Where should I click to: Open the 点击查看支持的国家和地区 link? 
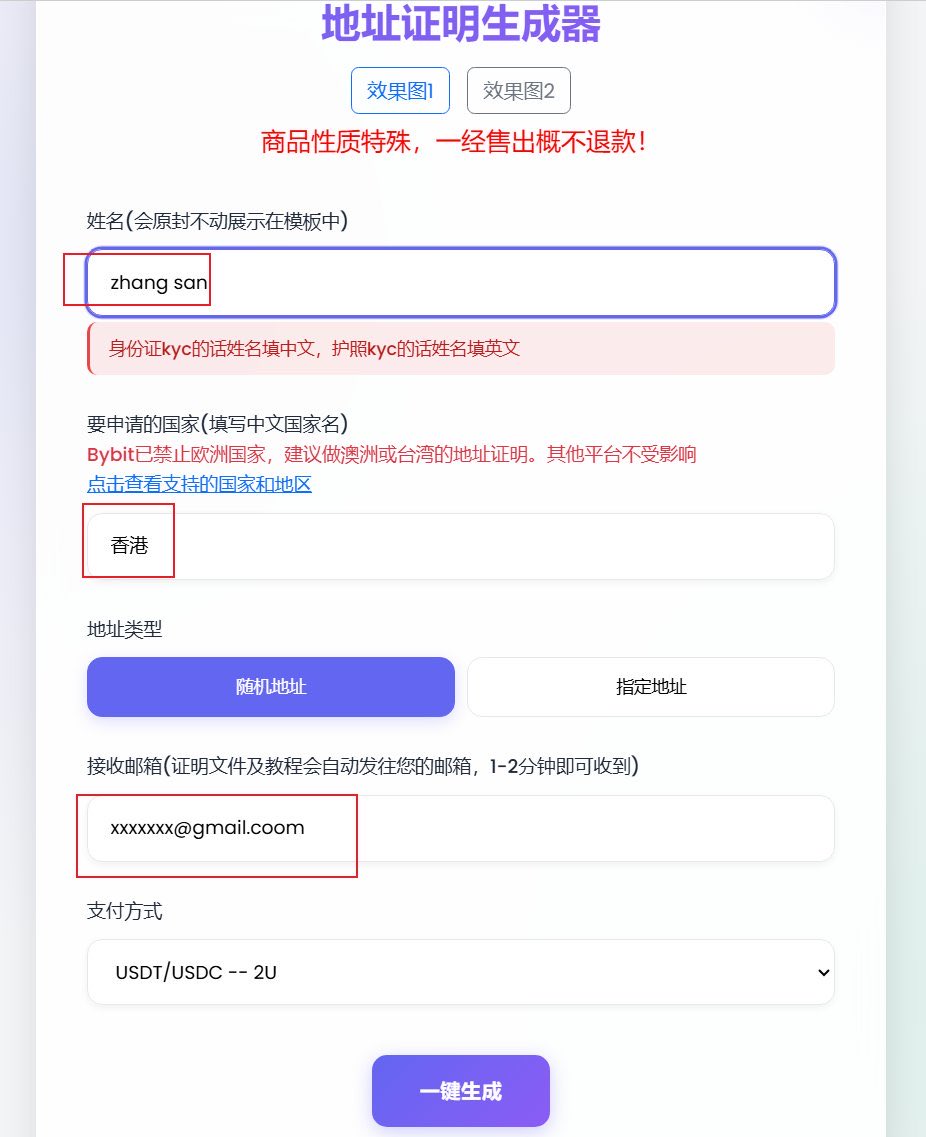click(x=199, y=484)
